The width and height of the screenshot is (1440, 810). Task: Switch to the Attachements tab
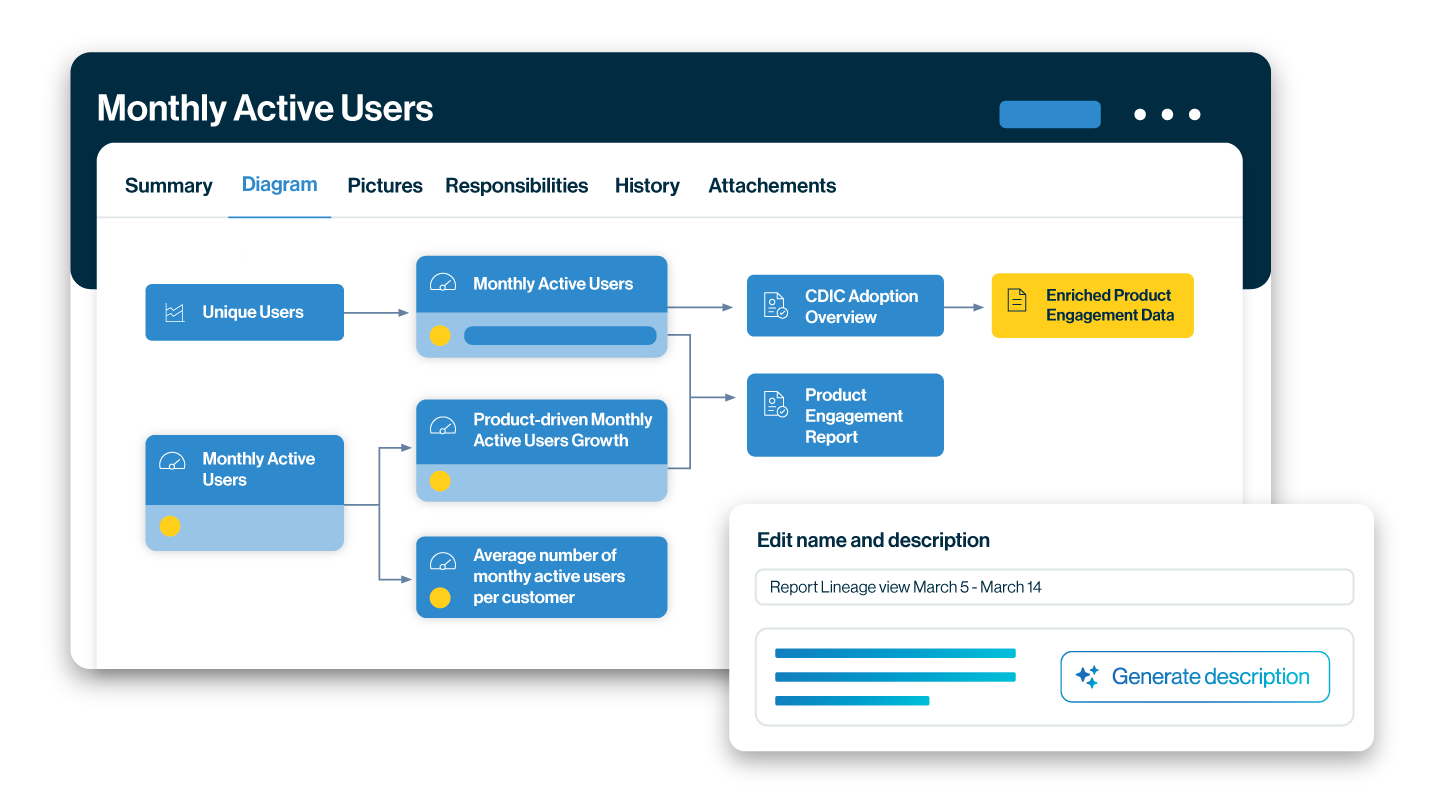[x=772, y=186]
